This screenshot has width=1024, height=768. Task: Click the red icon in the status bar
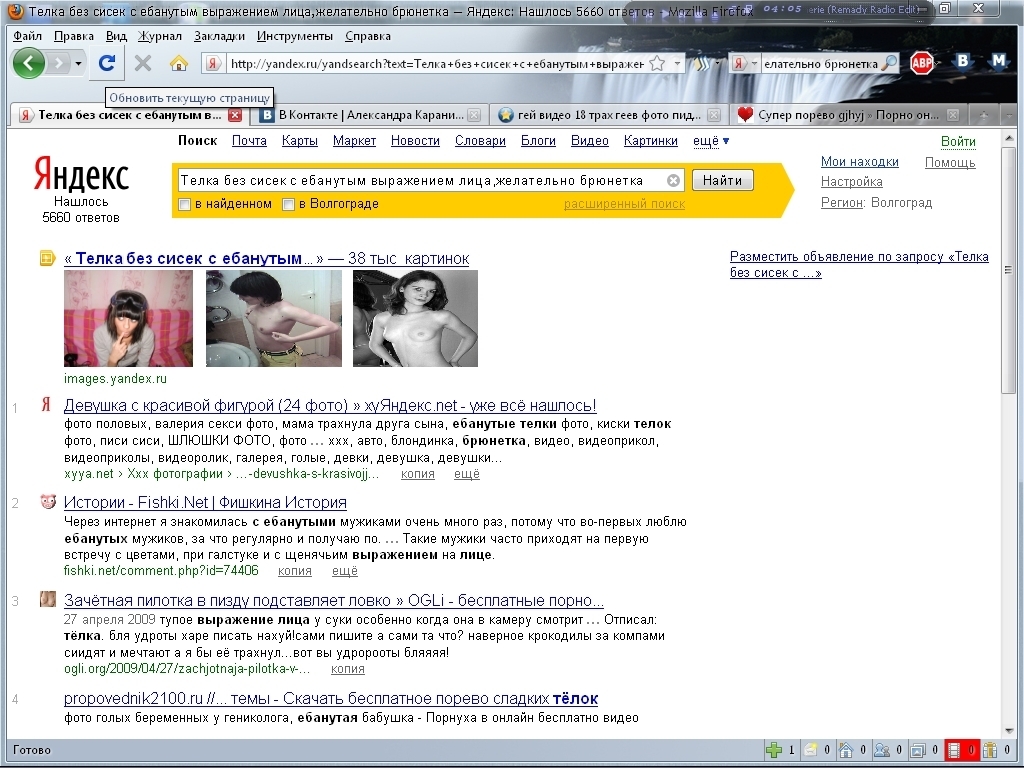pos(955,750)
